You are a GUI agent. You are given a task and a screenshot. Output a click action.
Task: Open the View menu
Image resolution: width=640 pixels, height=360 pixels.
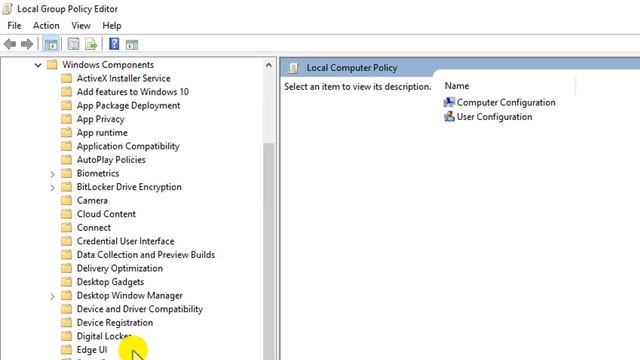pyautogui.click(x=81, y=25)
